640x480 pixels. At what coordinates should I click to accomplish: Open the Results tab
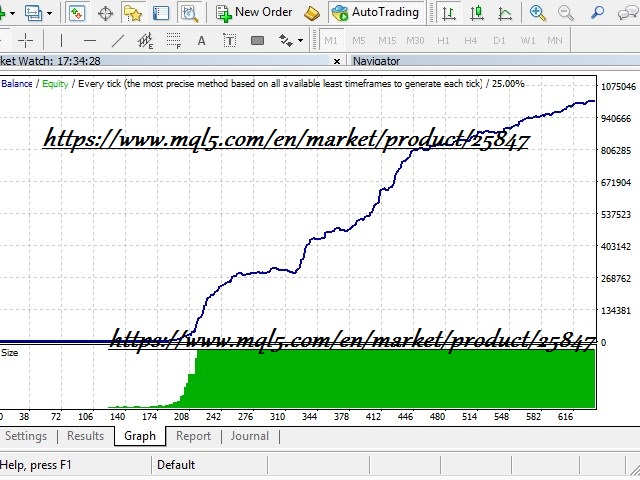tap(85, 436)
